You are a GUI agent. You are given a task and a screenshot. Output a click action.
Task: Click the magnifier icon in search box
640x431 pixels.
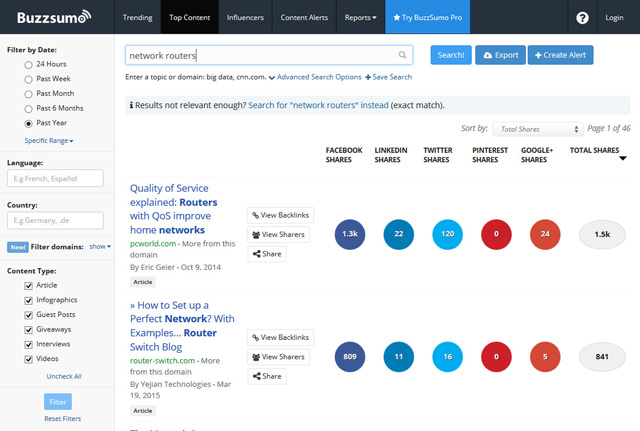[x=402, y=55]
